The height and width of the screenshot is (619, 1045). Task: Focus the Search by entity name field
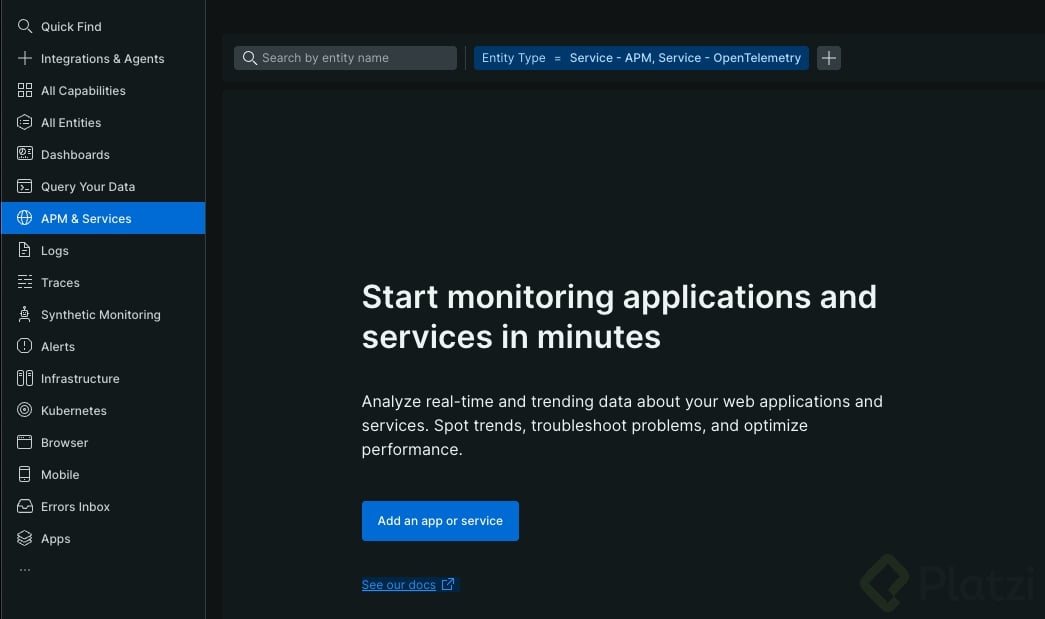(345, 58)
